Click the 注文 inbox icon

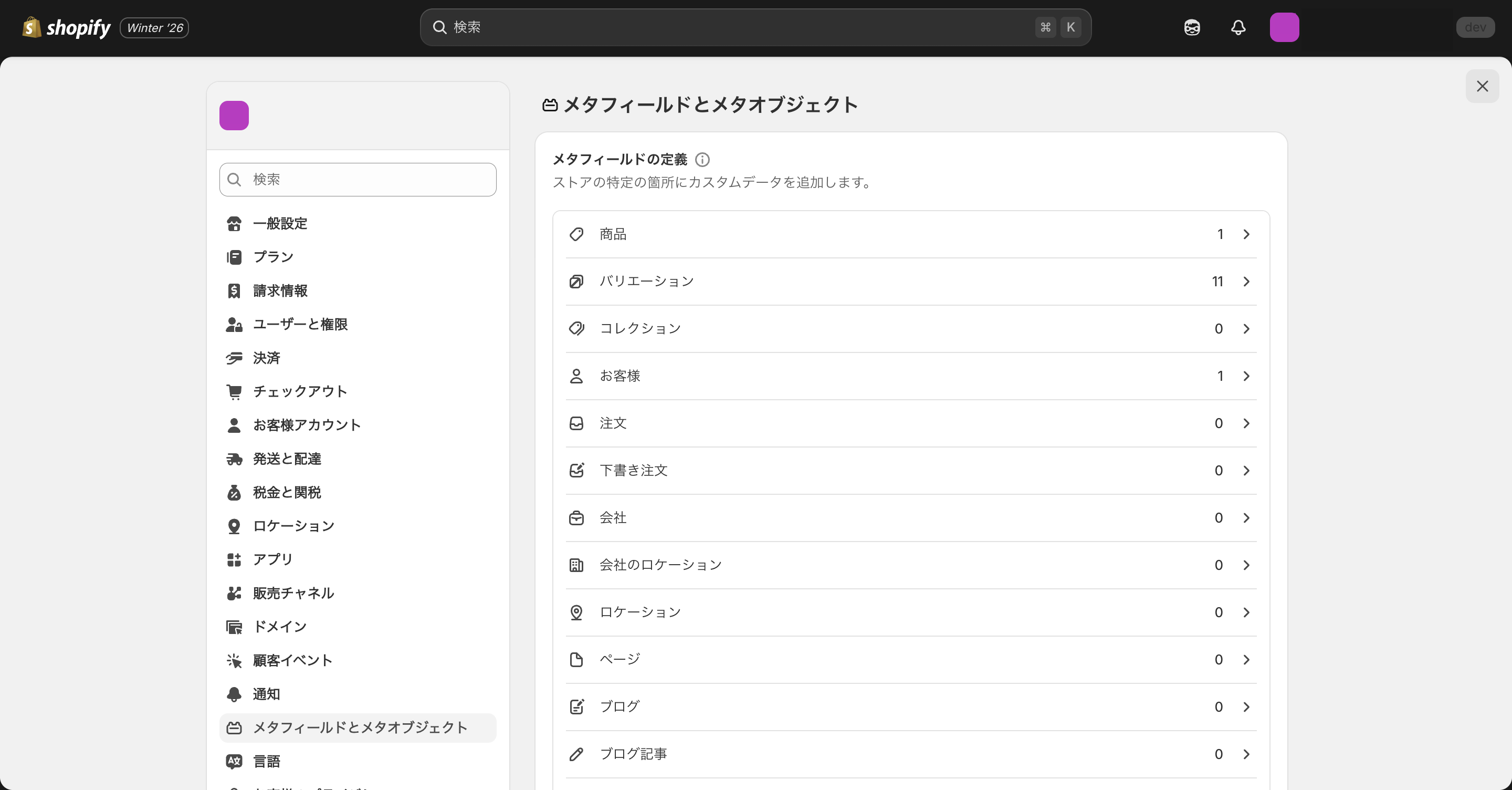click(x=576, y=423)
